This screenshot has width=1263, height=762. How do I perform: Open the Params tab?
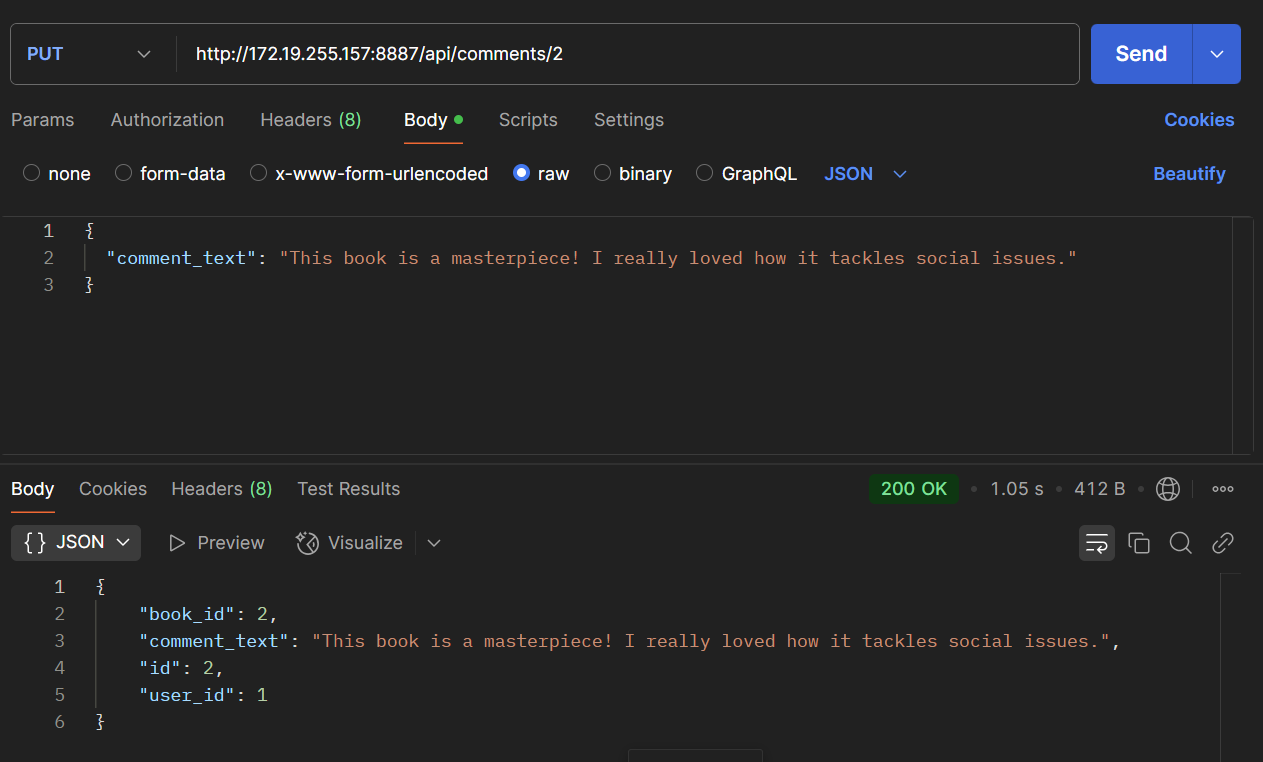pyautogui.click(x=43, y=120)
